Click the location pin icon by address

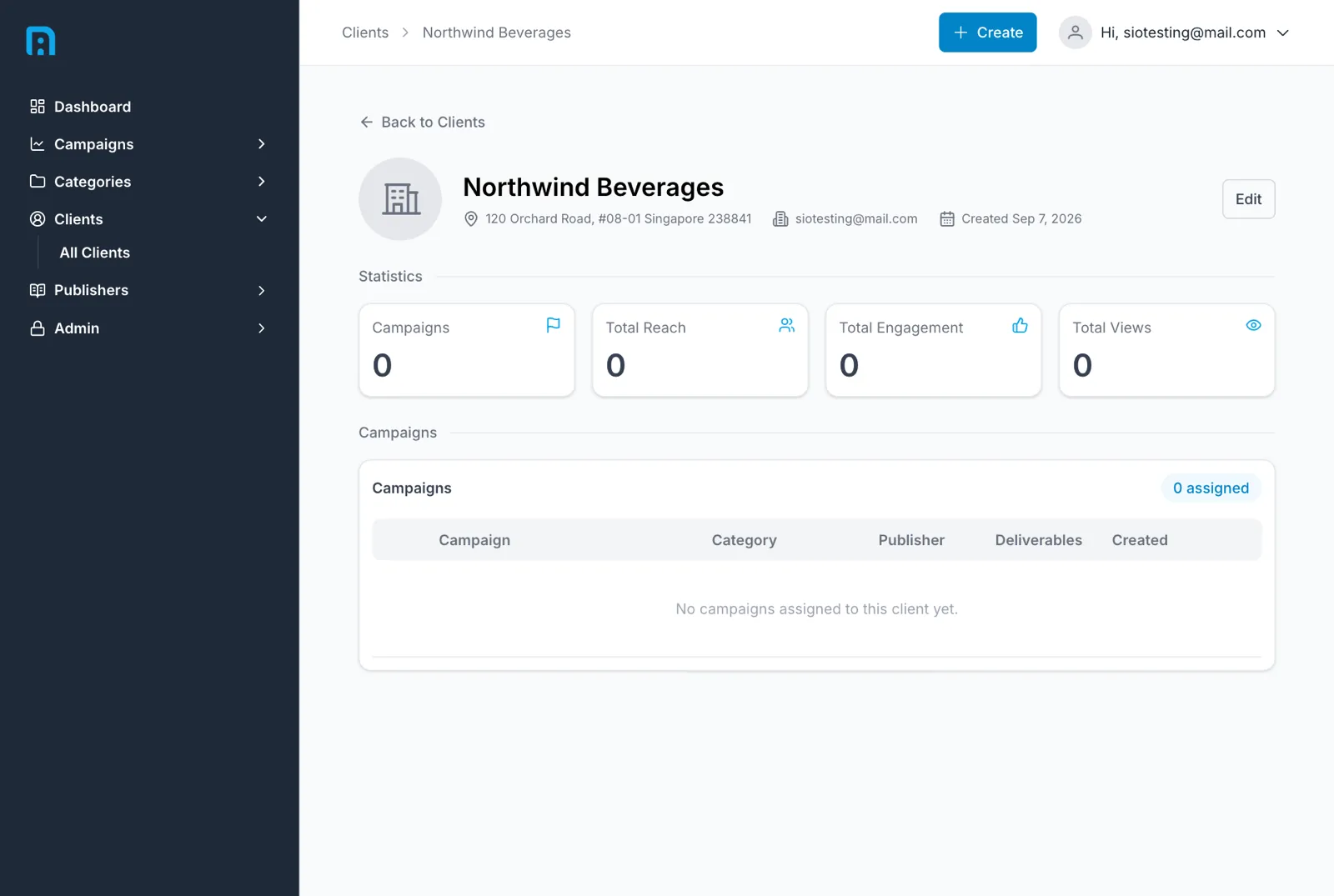(x=471, y=218)
